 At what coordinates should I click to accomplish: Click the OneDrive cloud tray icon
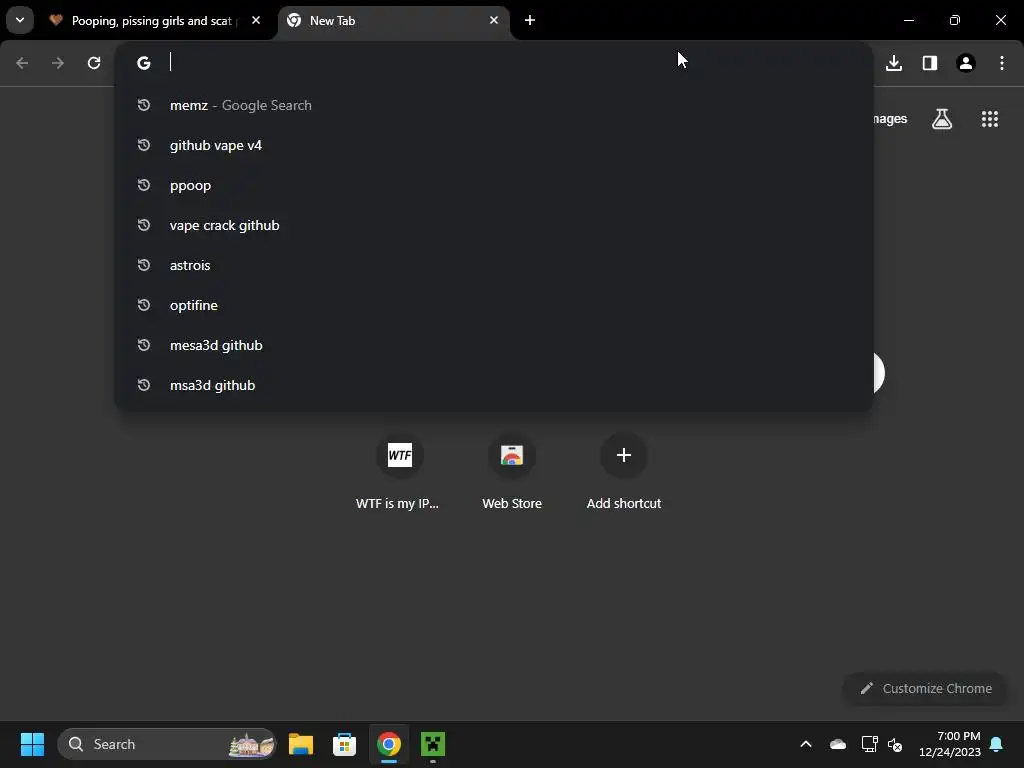pyautogui.click(x=838, y=744)
